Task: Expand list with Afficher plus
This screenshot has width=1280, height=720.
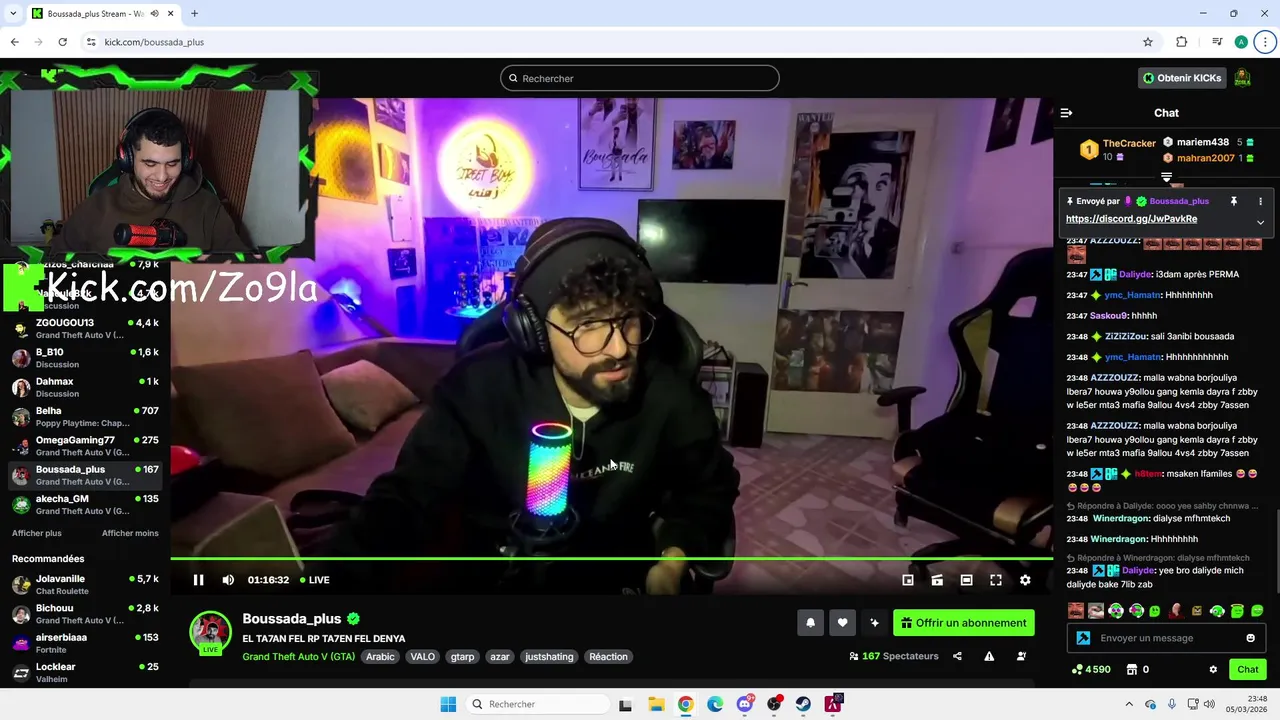Action: tap(37, 533)
